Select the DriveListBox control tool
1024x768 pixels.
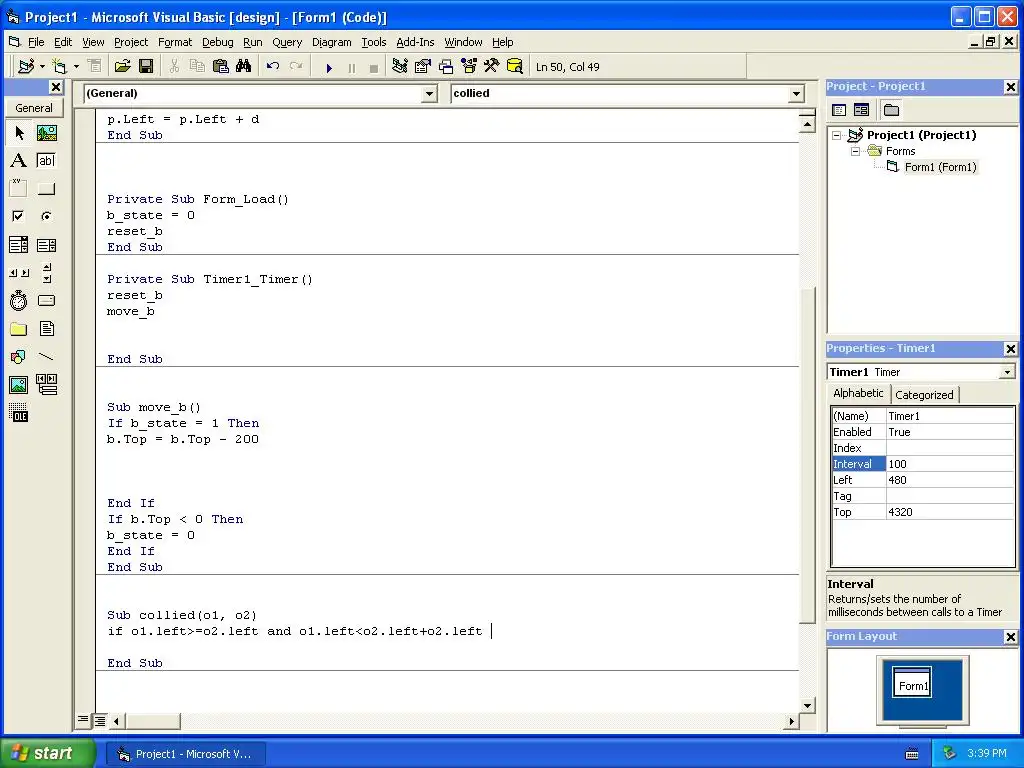coord(46,300)
